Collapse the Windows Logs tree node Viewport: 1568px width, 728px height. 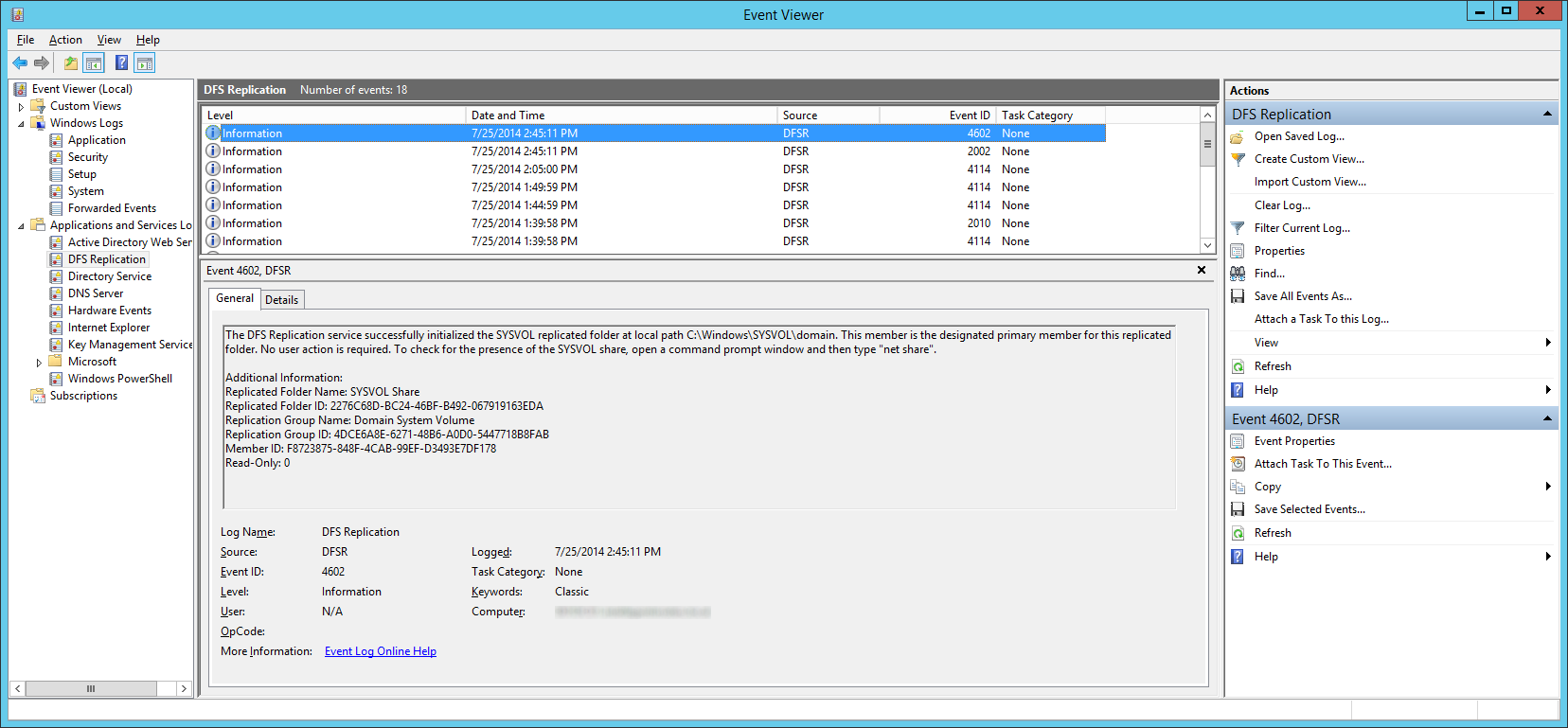click(x=21, y=124)
